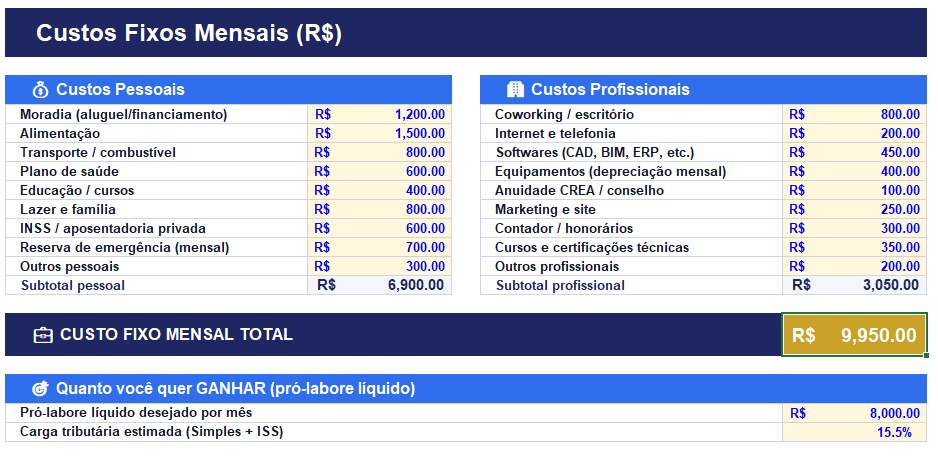
Task: Select the Outros pessoais value cell 300.00
Action: coord(380,266)
